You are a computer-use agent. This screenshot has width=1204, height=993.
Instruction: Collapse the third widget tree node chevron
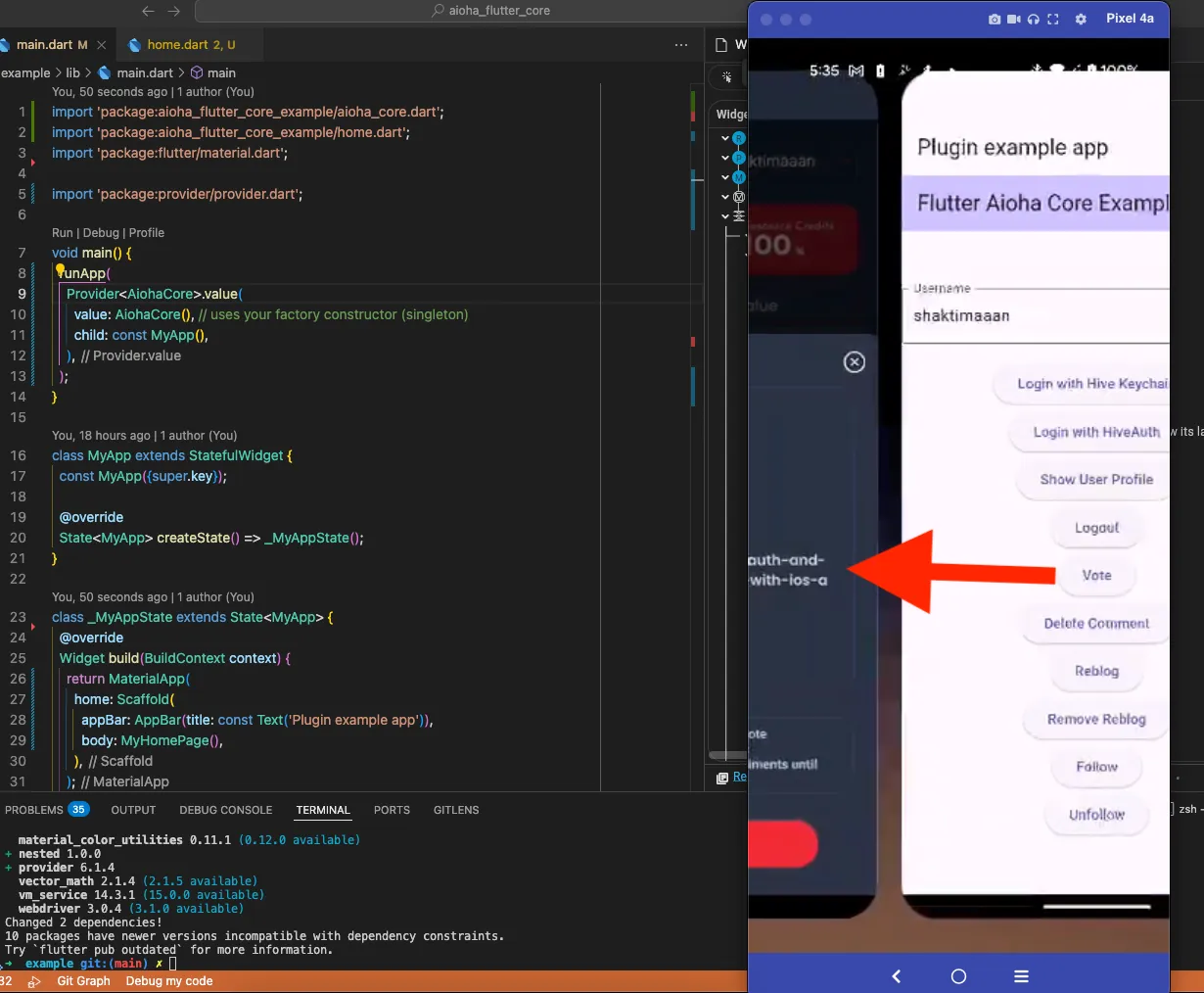[x=725, y=177]
